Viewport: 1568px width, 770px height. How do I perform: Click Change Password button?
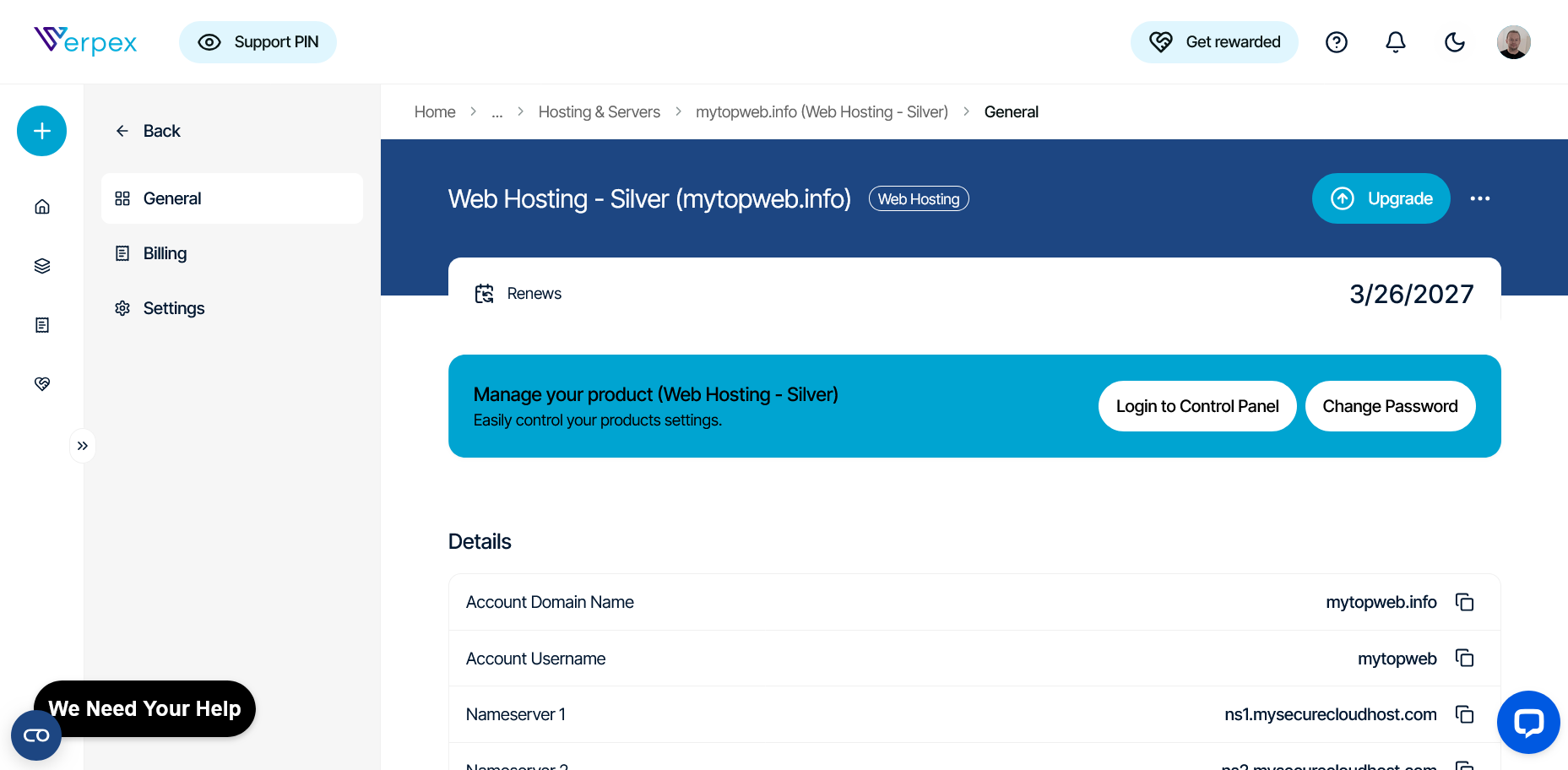(1391, 406)
